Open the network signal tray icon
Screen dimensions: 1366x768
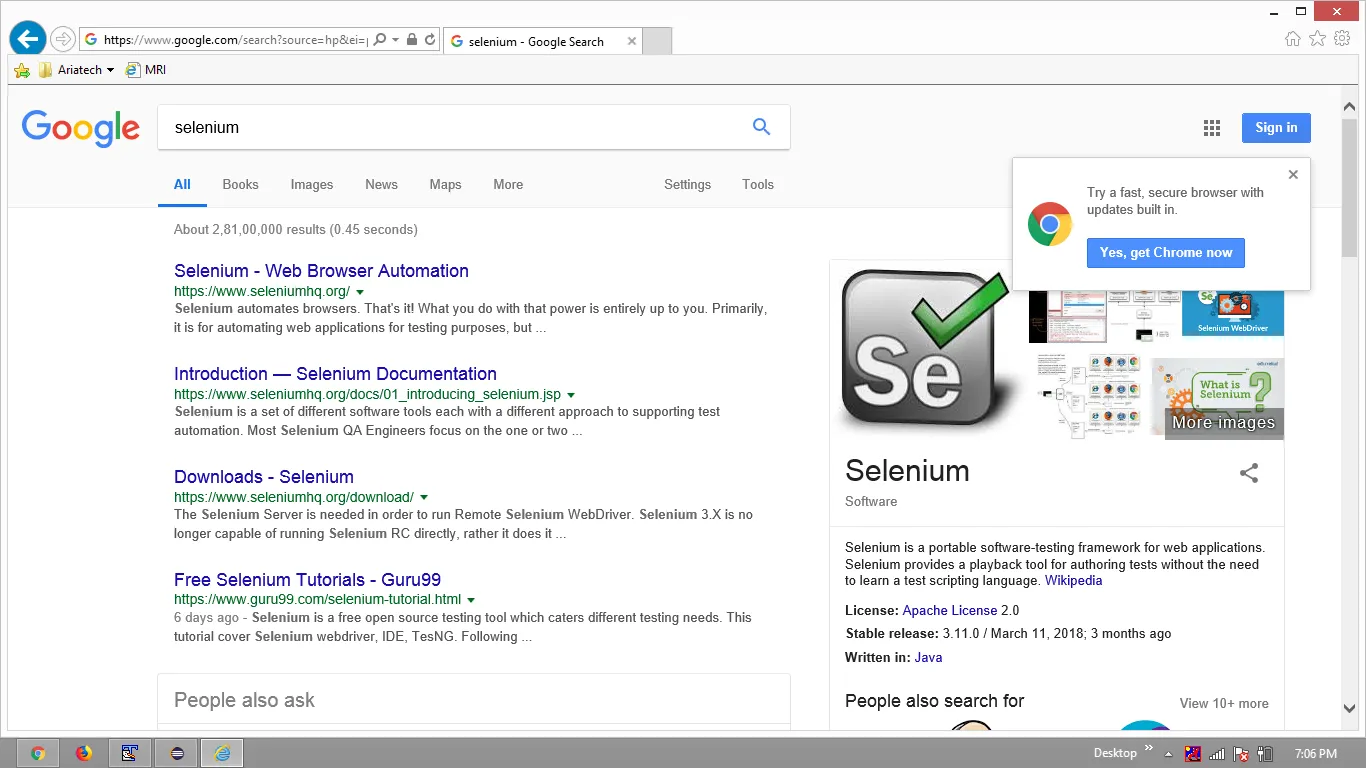1217,754
